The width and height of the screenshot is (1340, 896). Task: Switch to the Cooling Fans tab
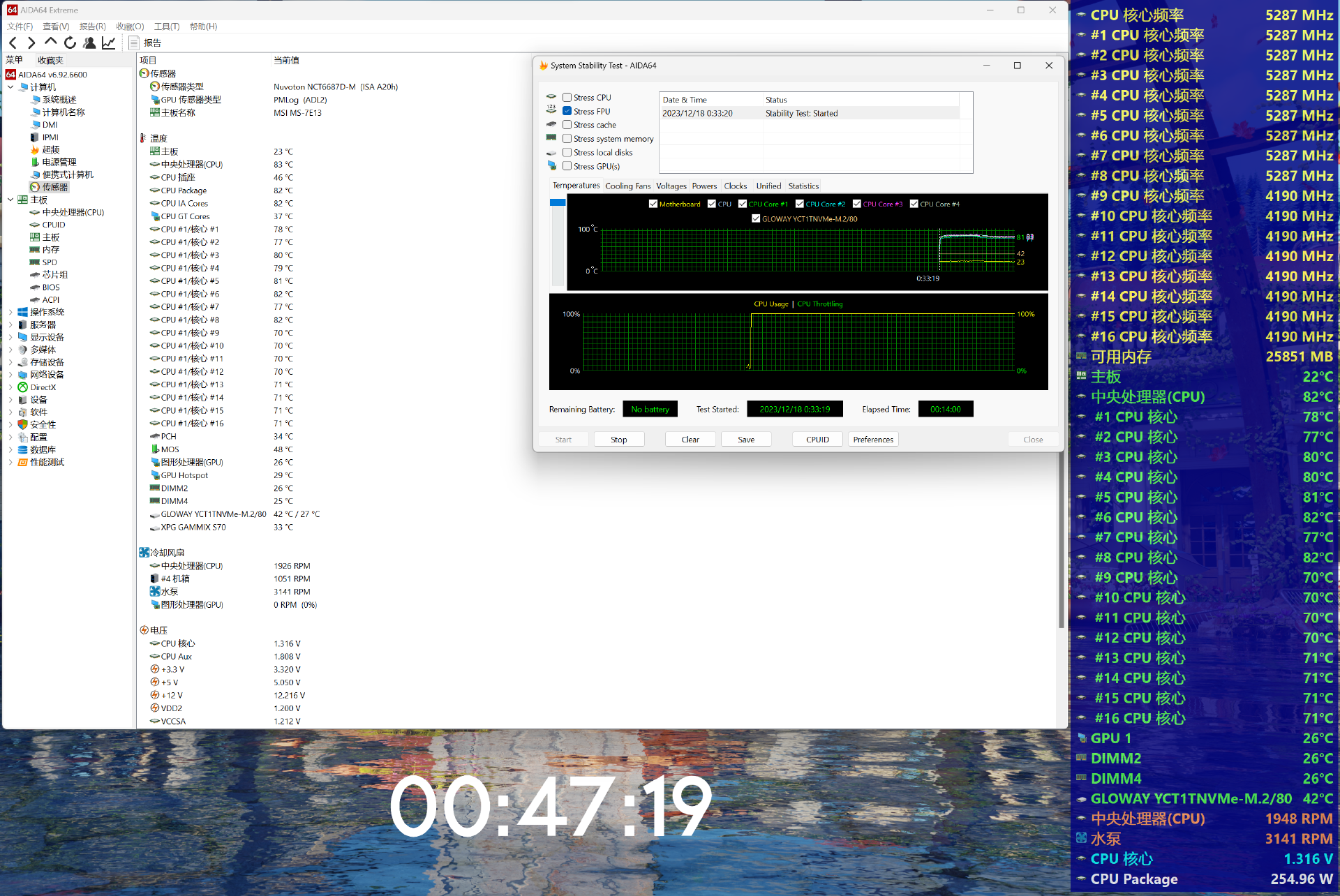pyautogui.click(x=627, y=186)
